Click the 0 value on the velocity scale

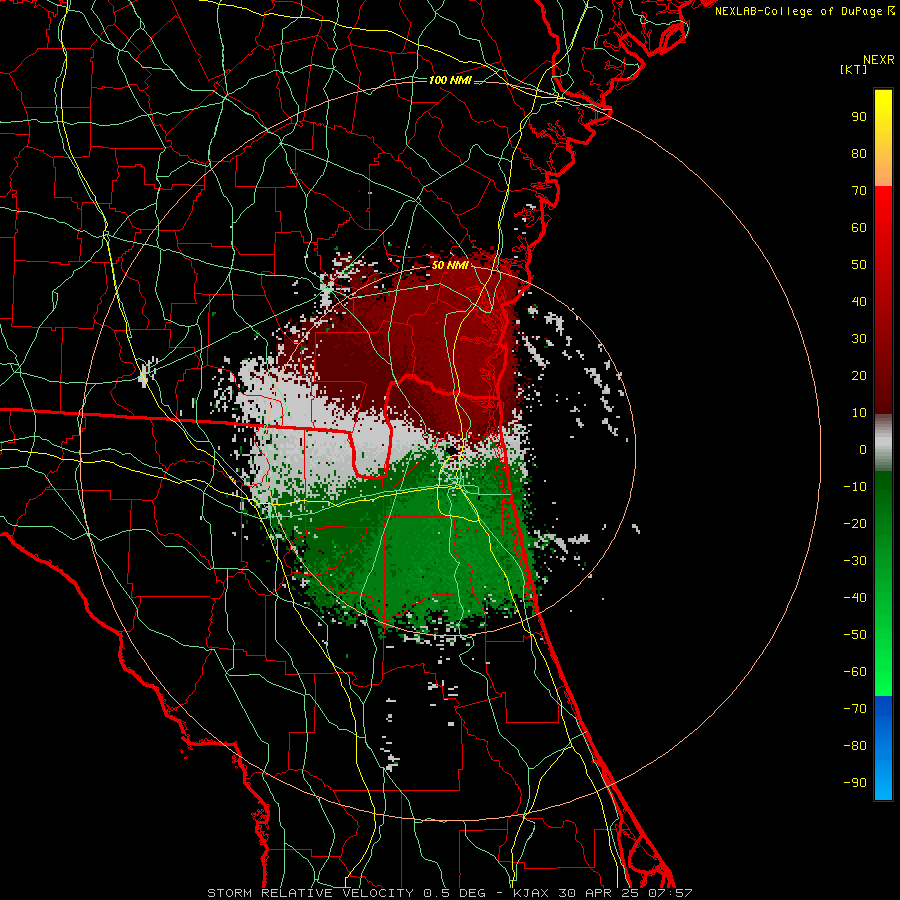863,449
